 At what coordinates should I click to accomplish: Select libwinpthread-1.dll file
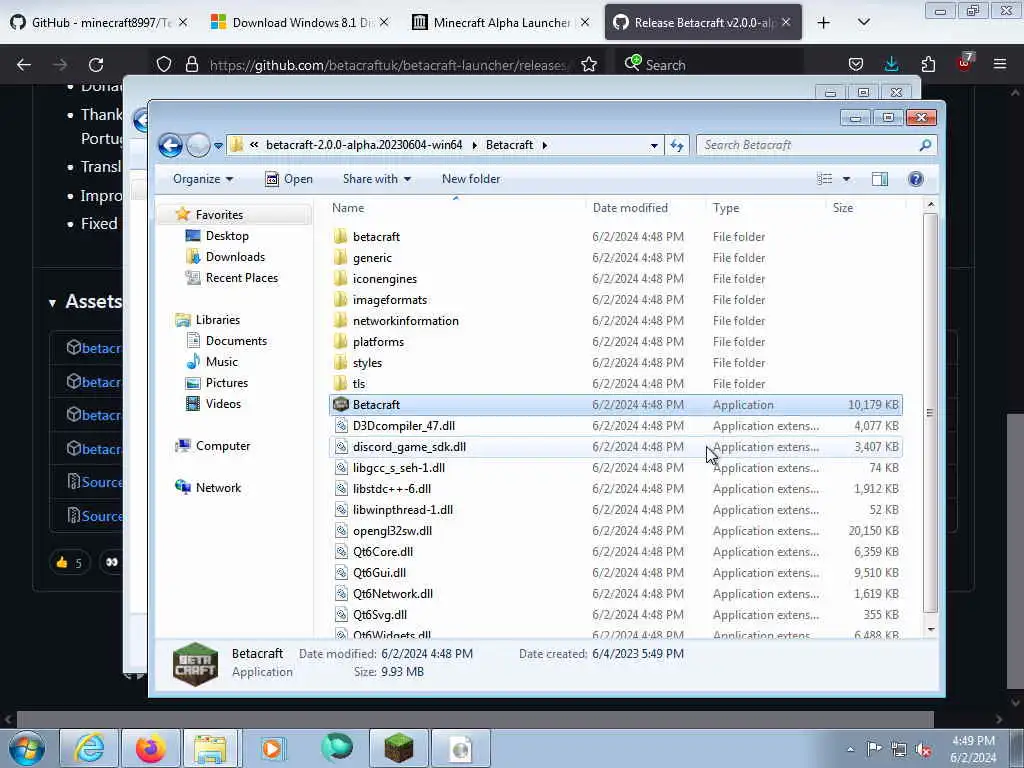(x=402, y=509)
